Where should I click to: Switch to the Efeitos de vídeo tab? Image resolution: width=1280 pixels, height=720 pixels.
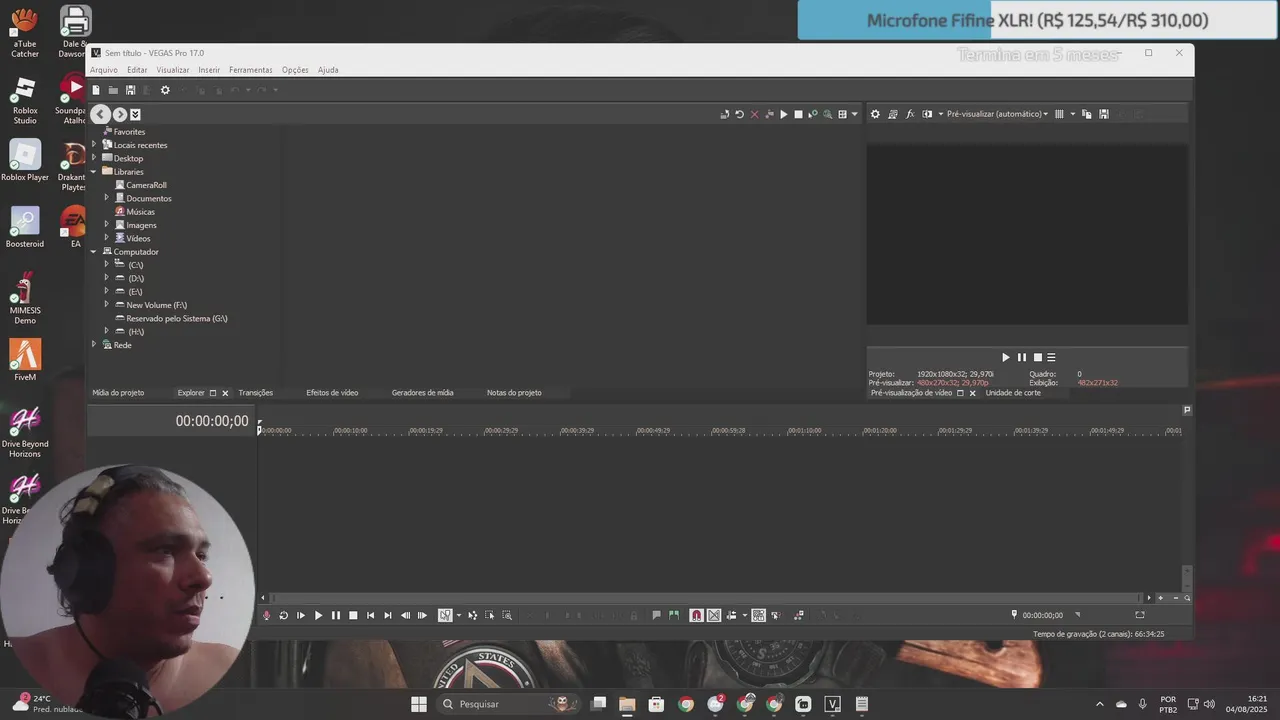tap(332, 393)
